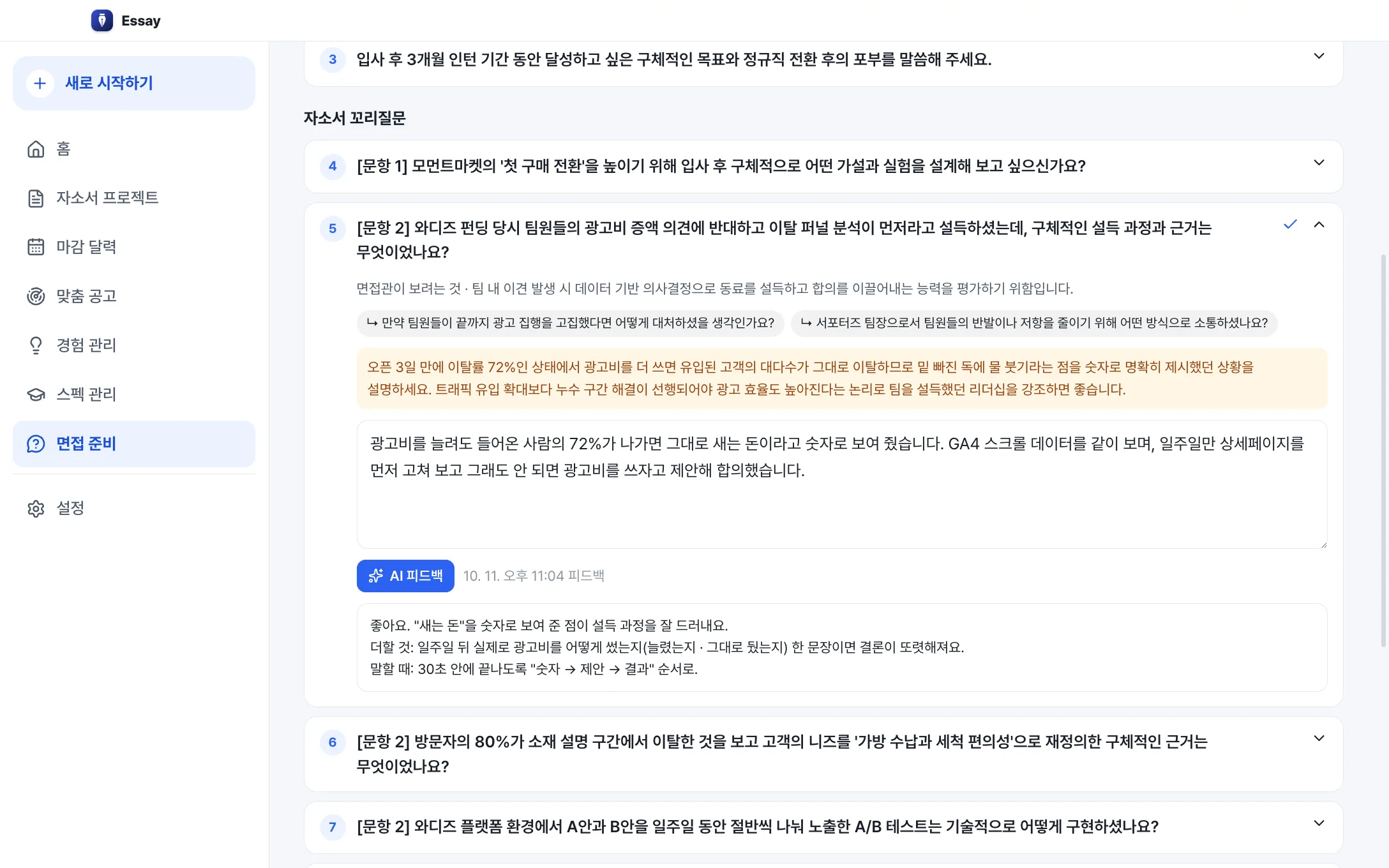Open the 홈 menu item
The image size is (1389, 868).
134,149
